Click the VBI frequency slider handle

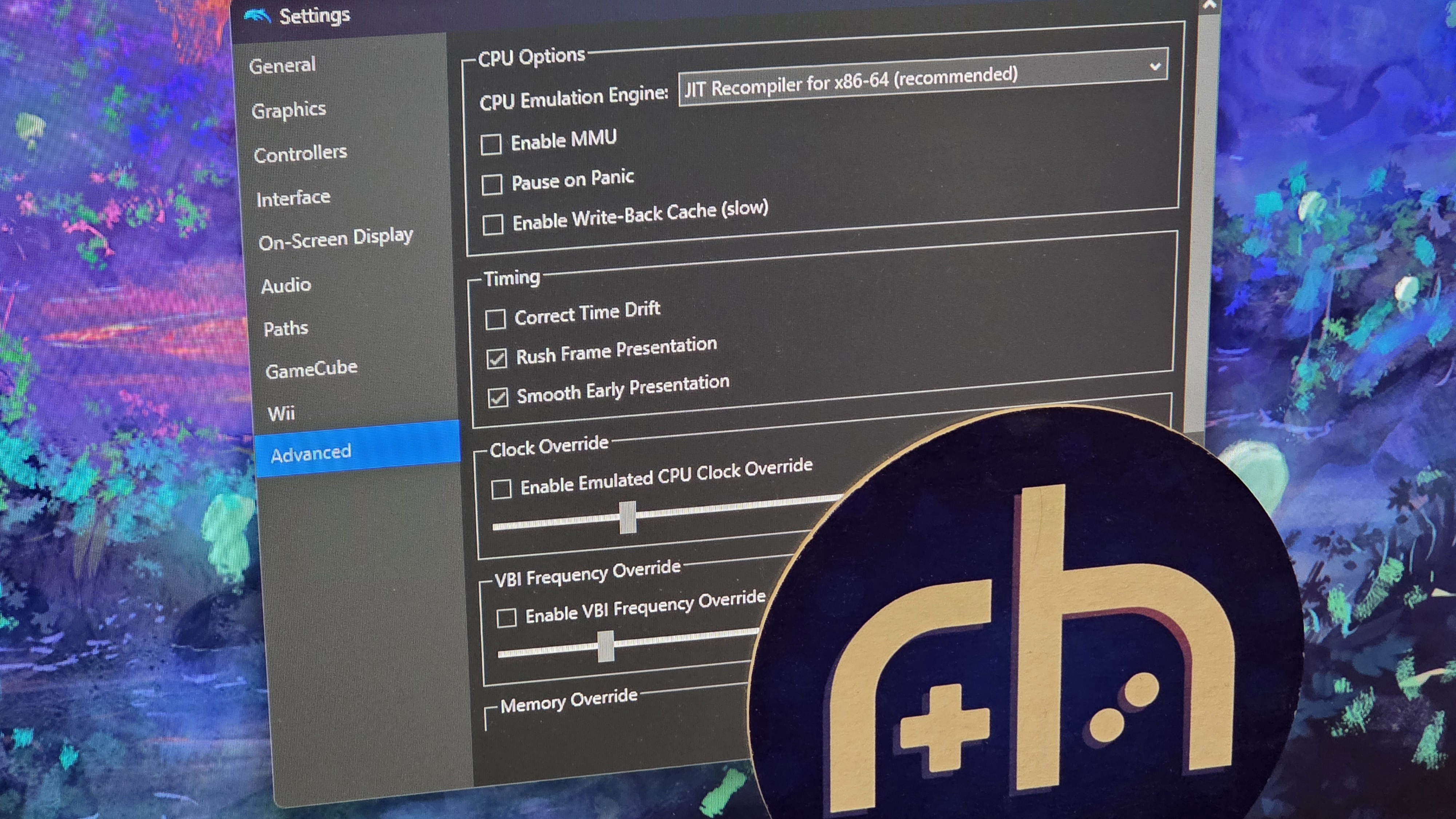coord(606,646)
